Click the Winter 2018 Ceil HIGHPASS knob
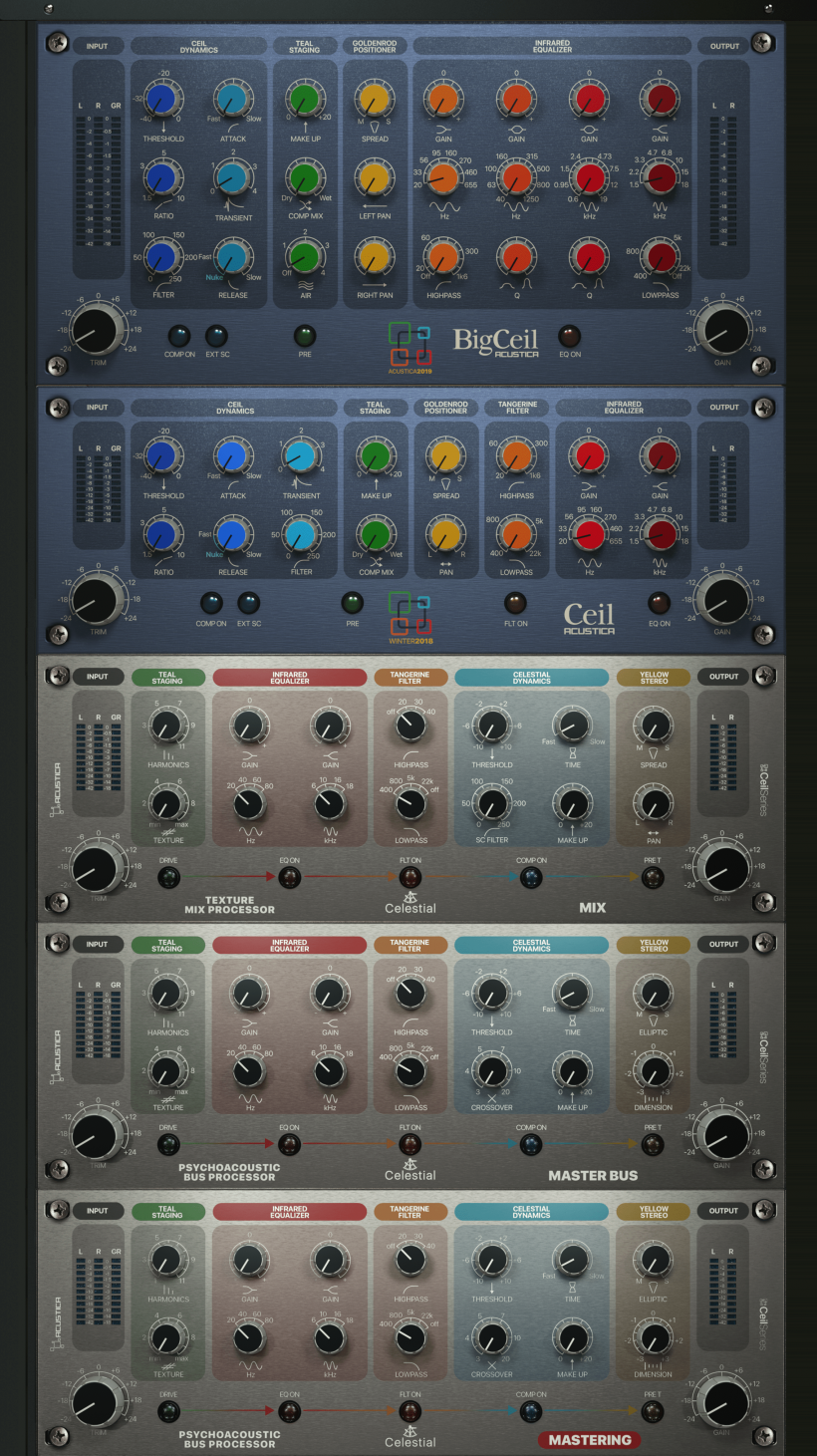Viewport: 817px width, 1456px height. pyautogui.click(x=516, y=456)
